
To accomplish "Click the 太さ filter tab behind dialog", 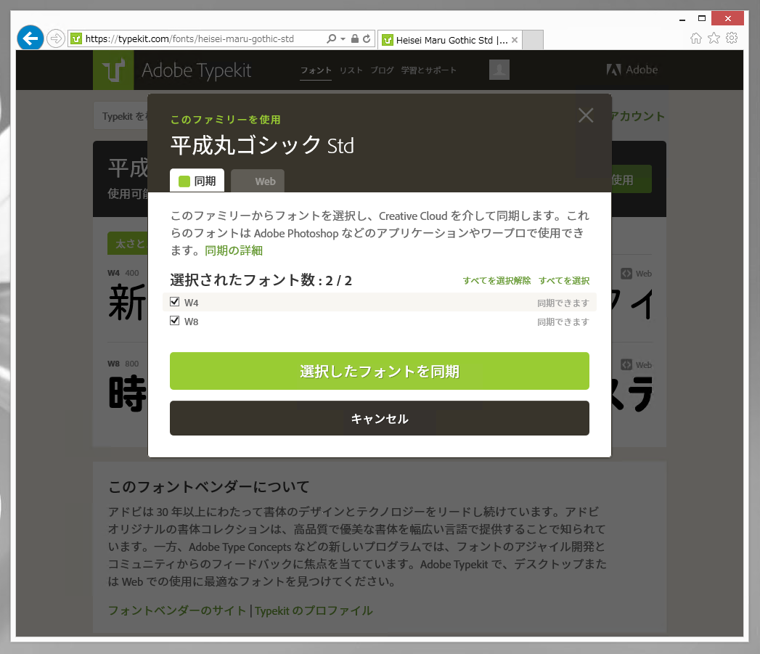I will point(128,243).
